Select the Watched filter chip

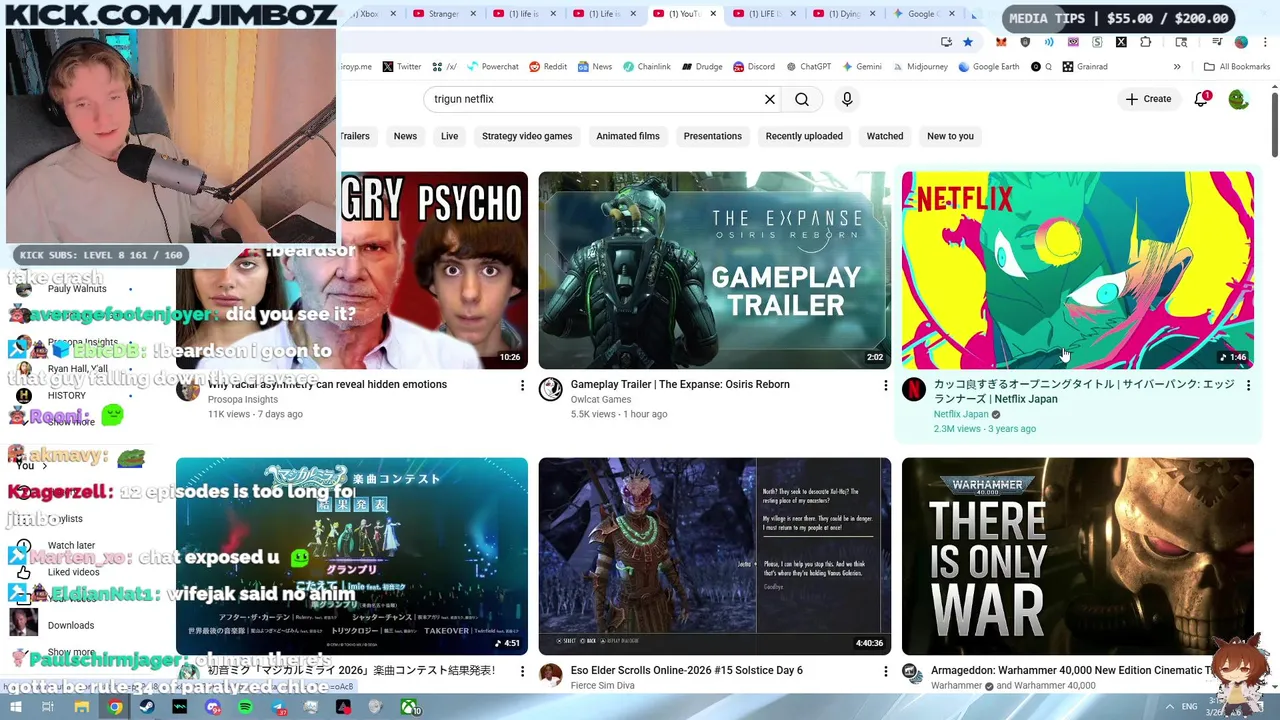[885, 136]
